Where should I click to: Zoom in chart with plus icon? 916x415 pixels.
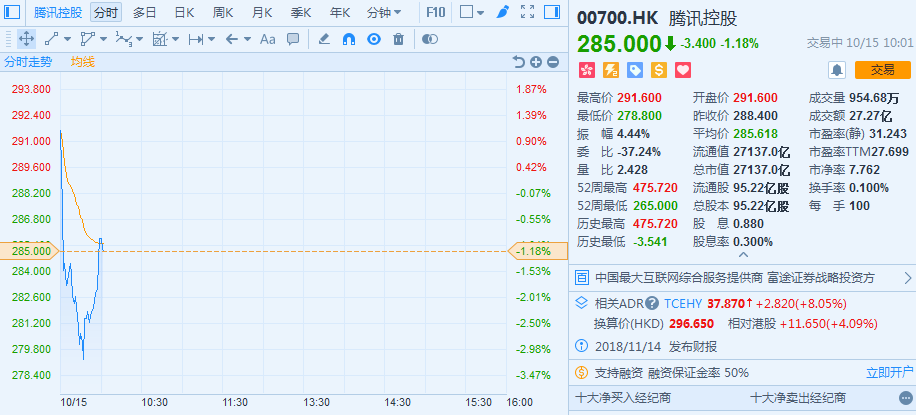pos(536,62)
